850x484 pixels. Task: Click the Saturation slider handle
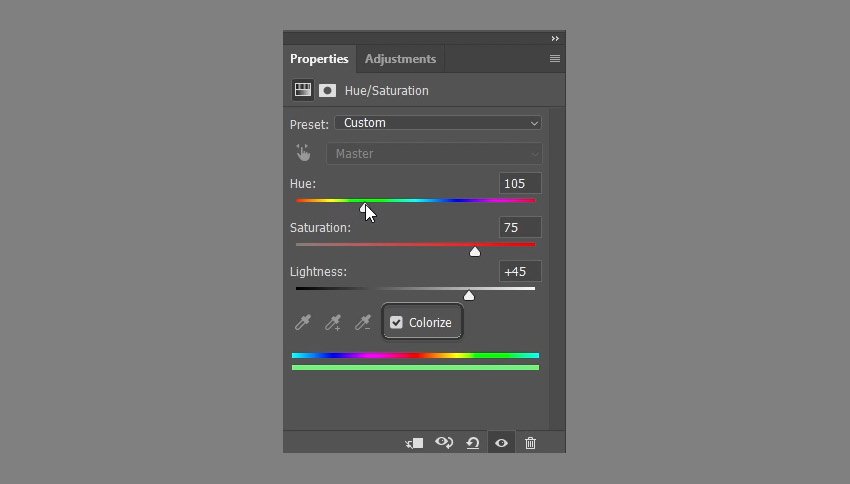[475, 251]
